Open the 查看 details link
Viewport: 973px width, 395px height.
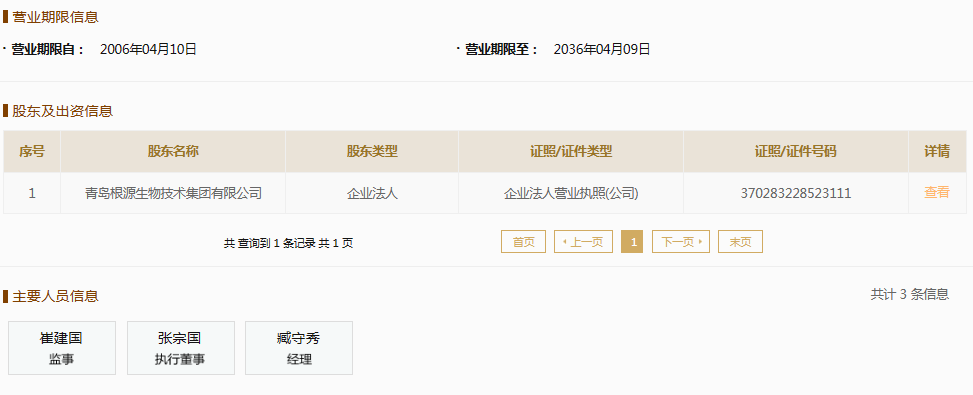[936, 193]
